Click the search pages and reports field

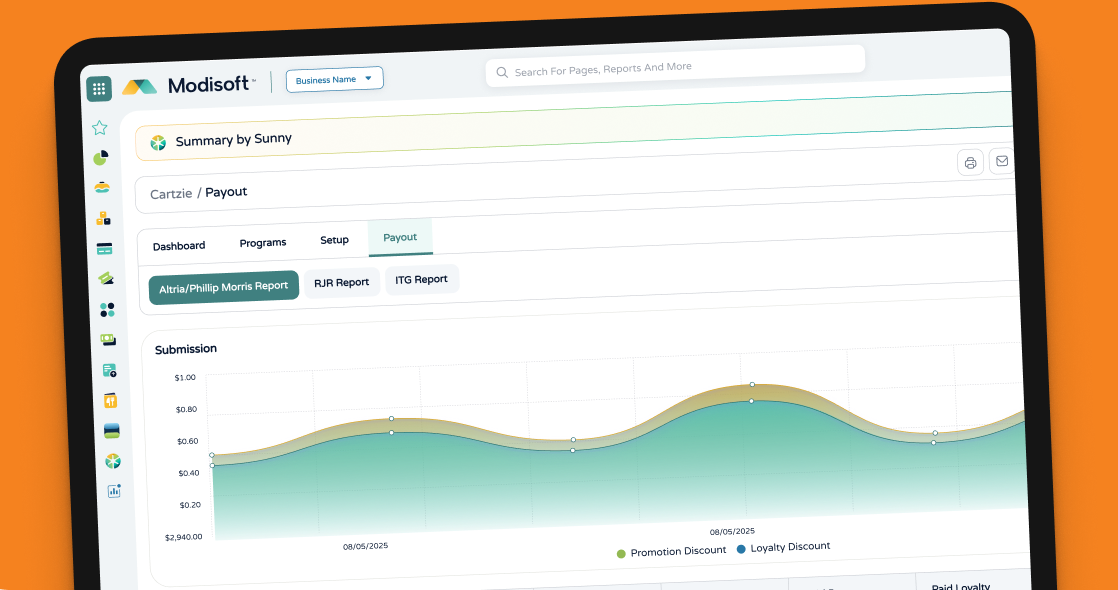pyautogui.click(x=675, y=67)
